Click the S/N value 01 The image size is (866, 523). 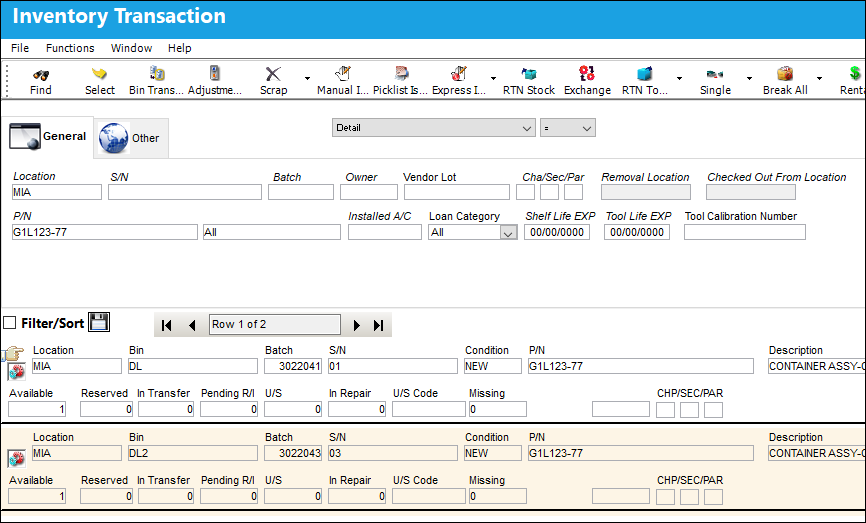click(x=393, y=366)
